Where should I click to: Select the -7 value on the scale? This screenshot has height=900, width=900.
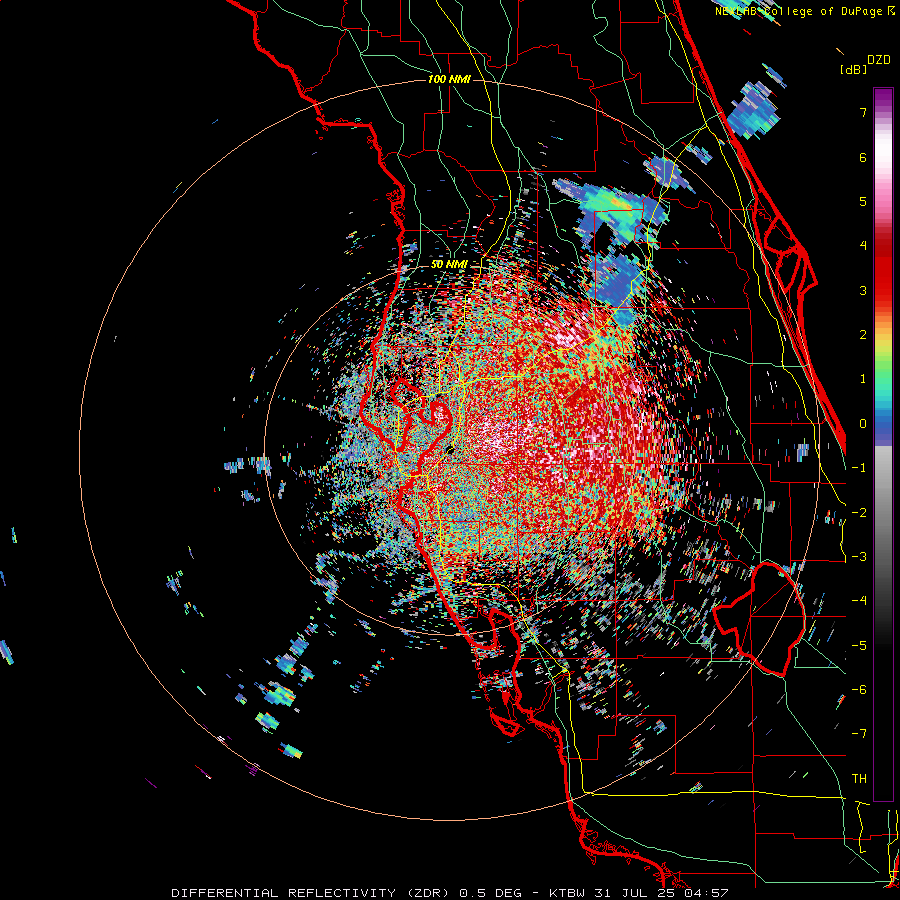[x=859, y=734]
